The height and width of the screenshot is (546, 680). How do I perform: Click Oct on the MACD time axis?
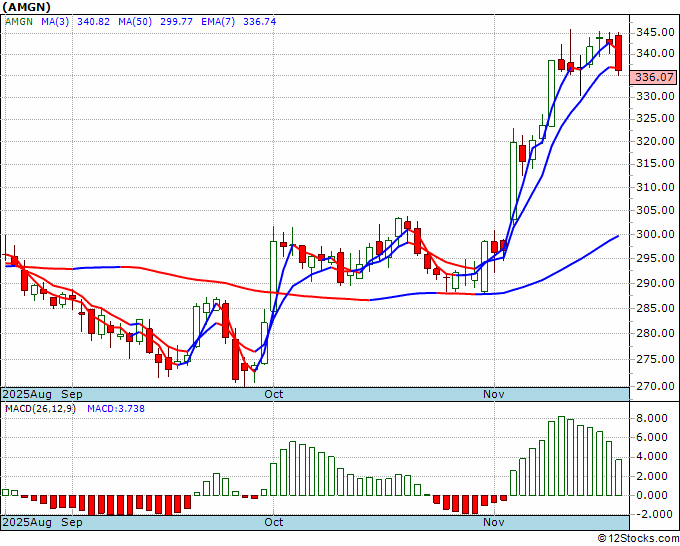274,522
